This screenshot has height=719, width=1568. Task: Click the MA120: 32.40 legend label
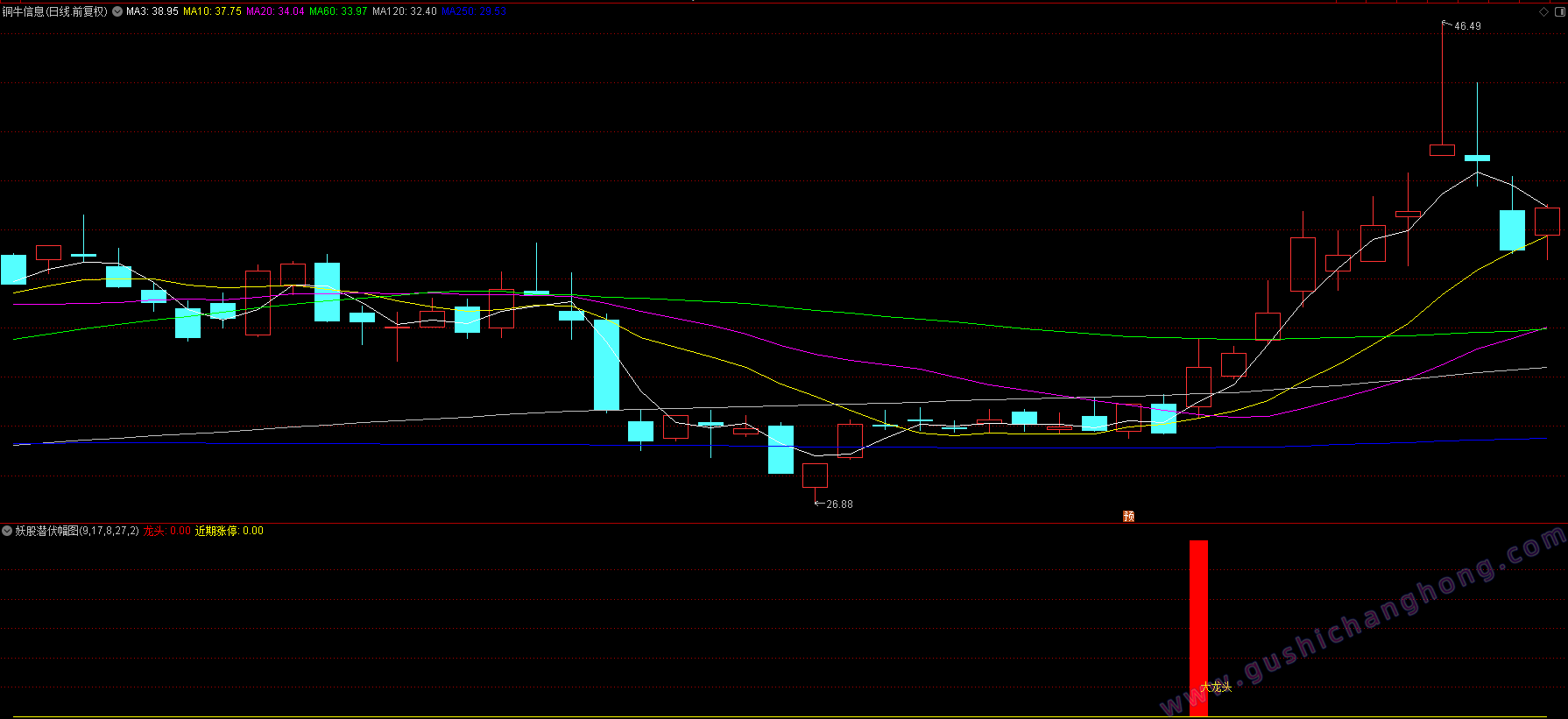405,11
